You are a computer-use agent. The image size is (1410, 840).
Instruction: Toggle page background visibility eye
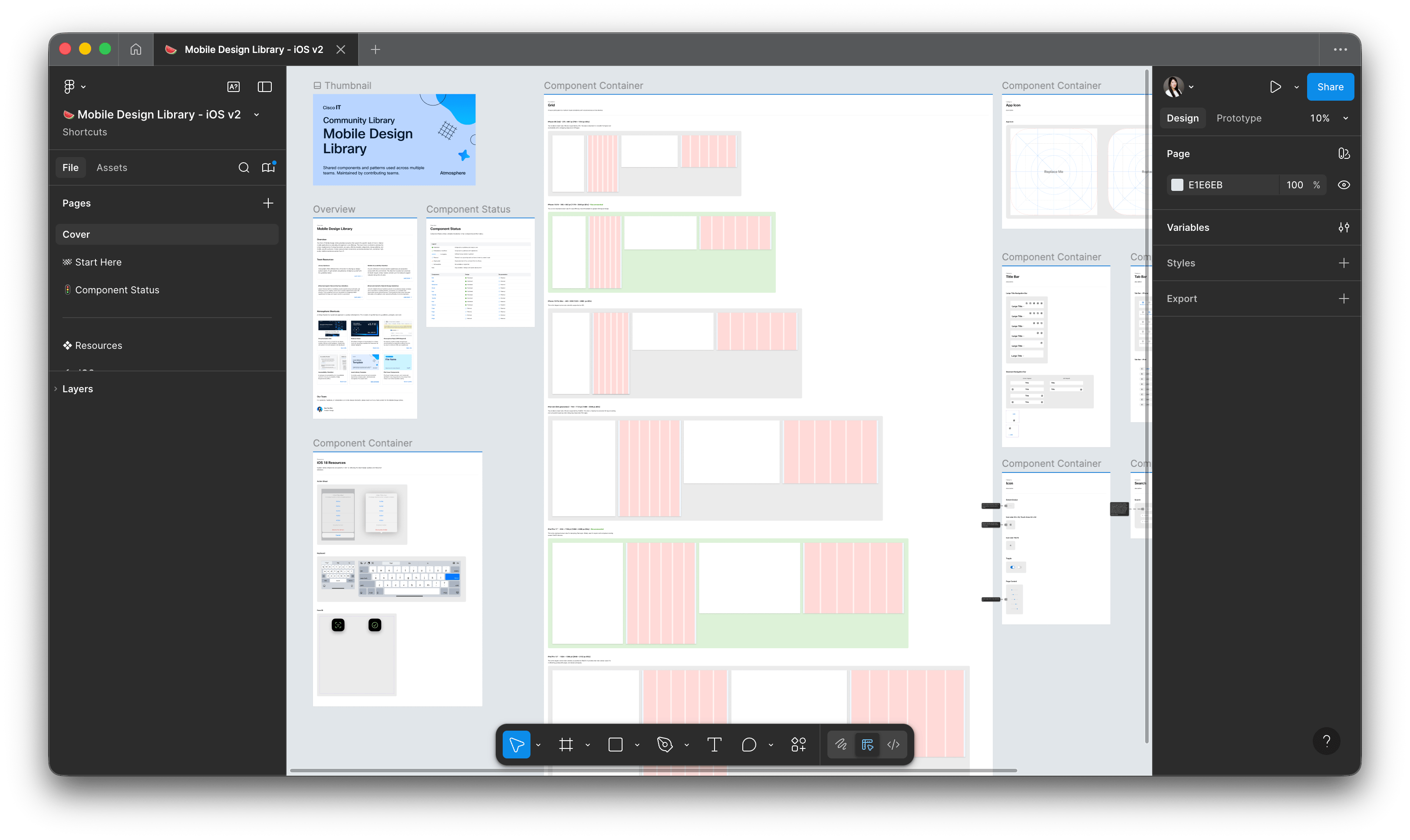(1343, 185)
